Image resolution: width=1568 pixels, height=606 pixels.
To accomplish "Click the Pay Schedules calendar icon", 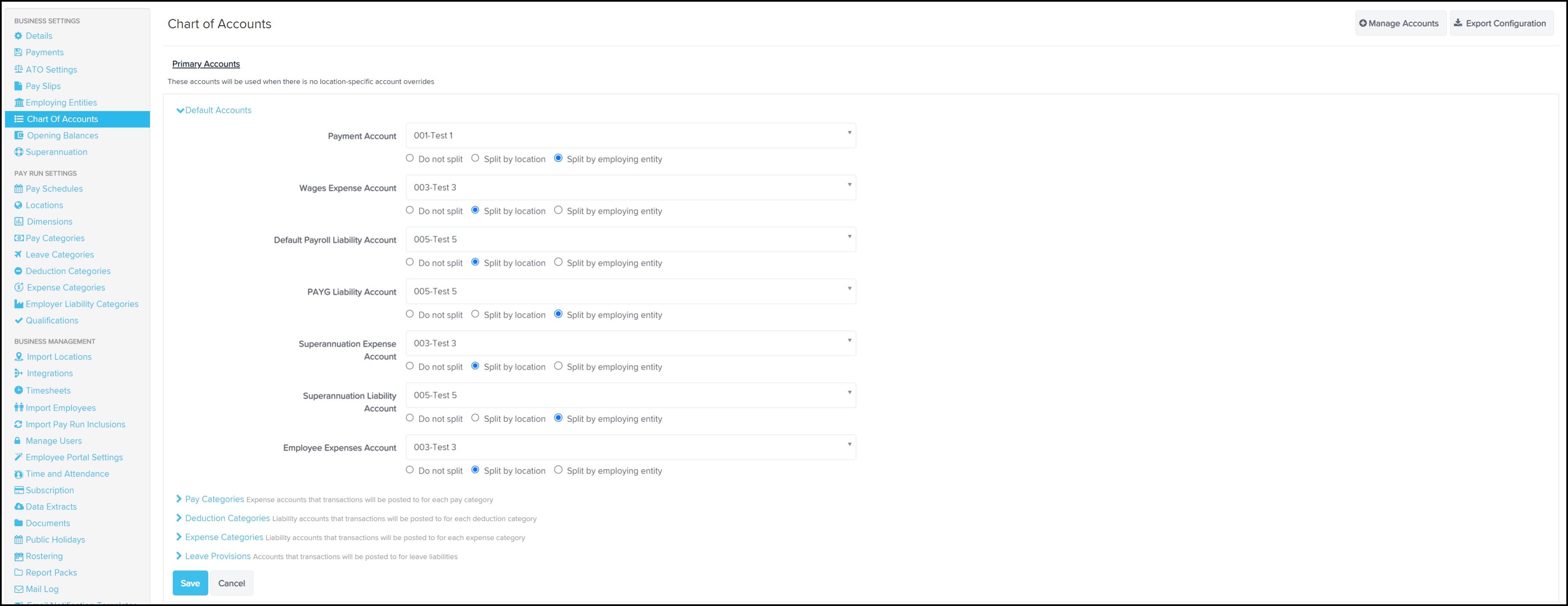I will coord(18,189).
